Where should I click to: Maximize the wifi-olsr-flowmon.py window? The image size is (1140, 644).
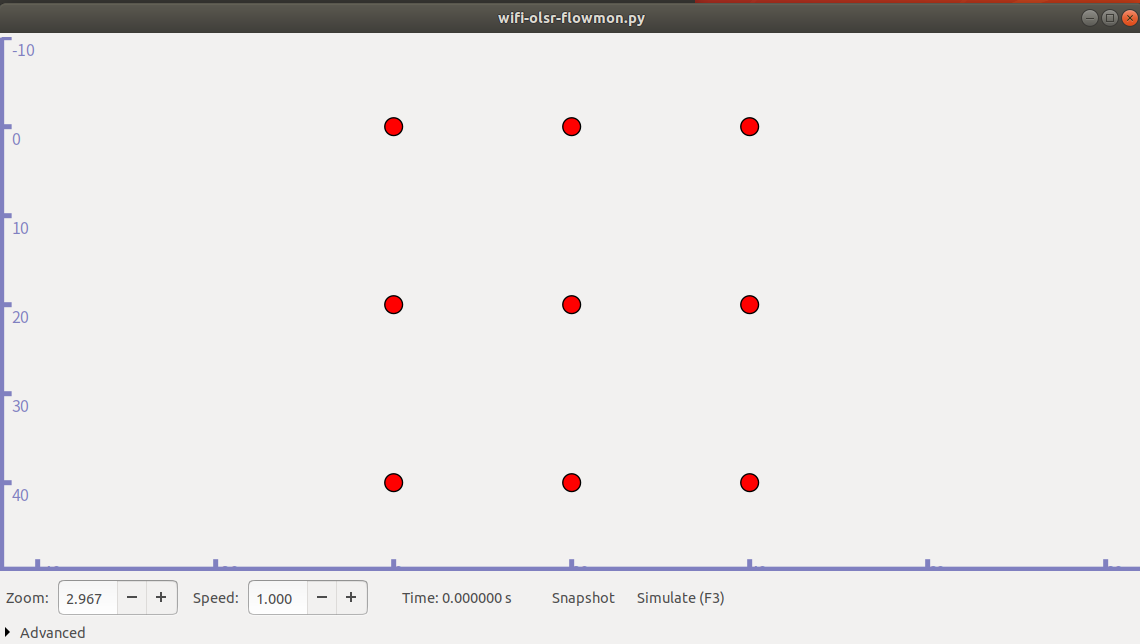point(1109,17)
